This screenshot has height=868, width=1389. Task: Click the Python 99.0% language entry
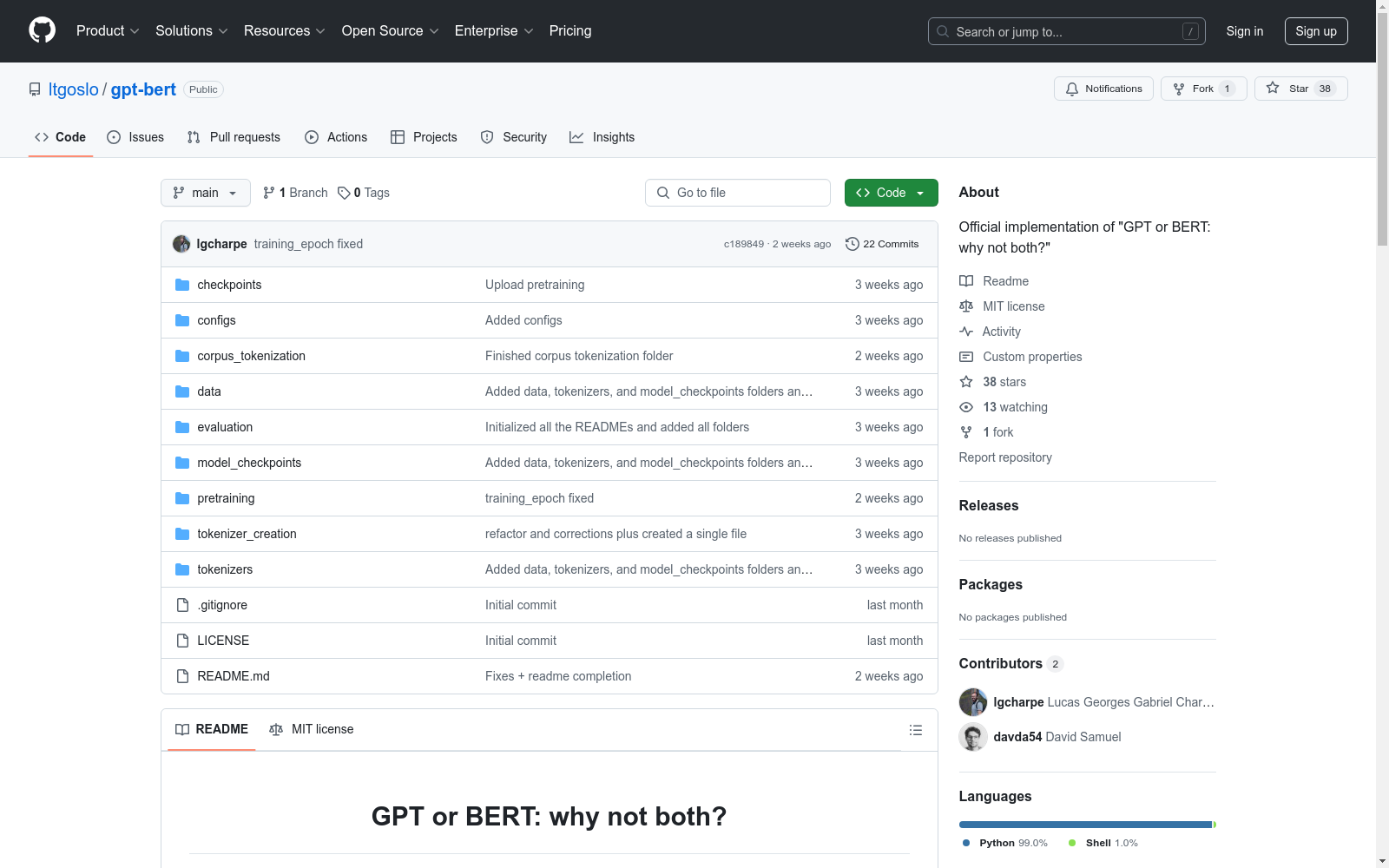[1005, 843]
